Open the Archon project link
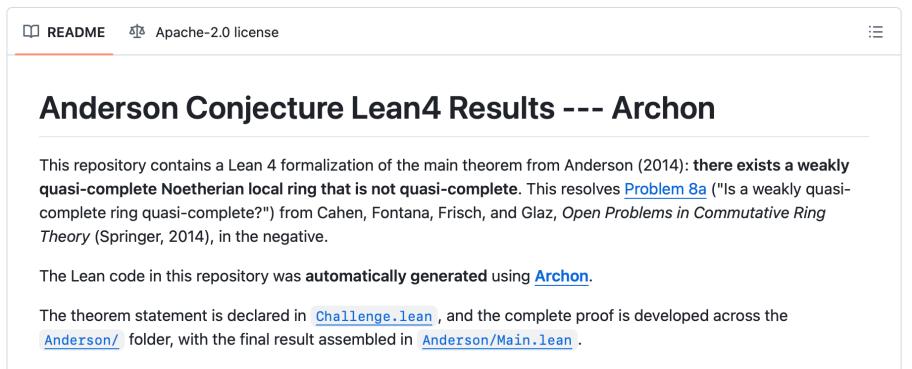 pyautogui.click(x=561, y=275)
